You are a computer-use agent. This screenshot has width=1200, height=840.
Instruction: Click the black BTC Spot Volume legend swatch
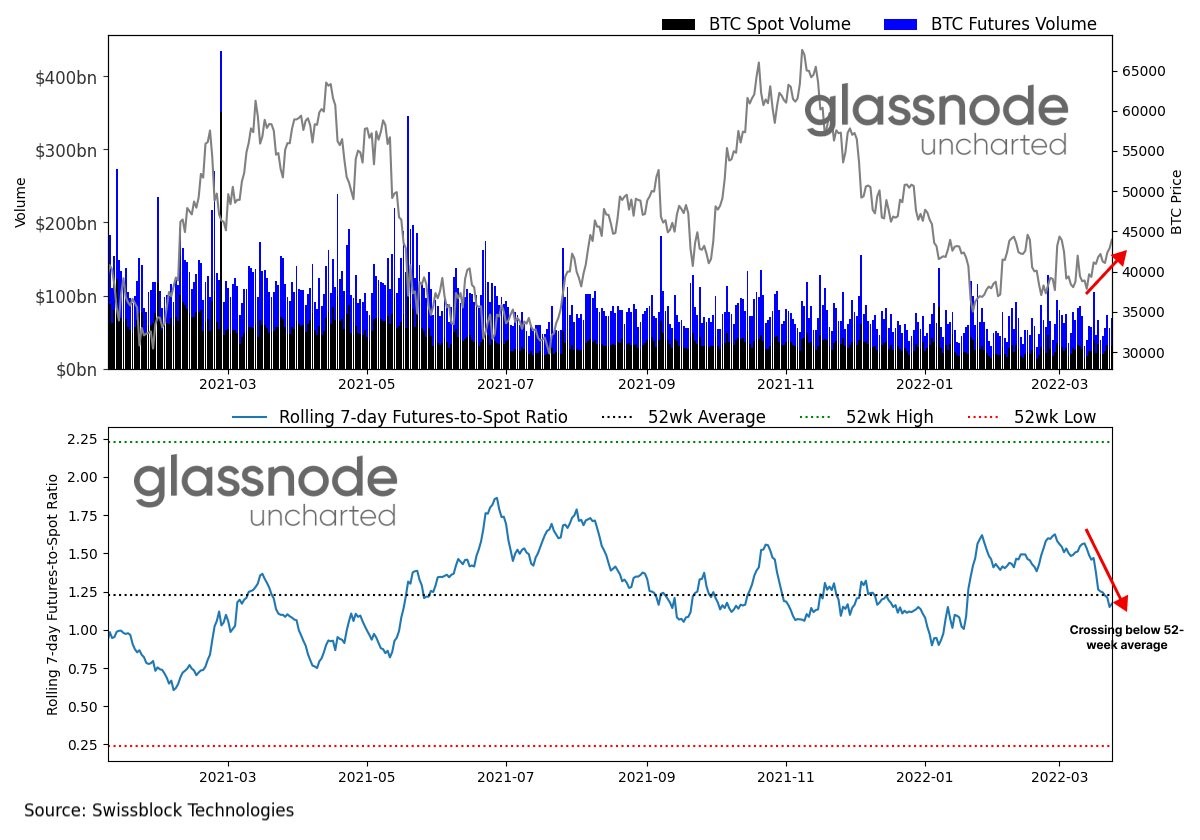(x=680, y=24)
